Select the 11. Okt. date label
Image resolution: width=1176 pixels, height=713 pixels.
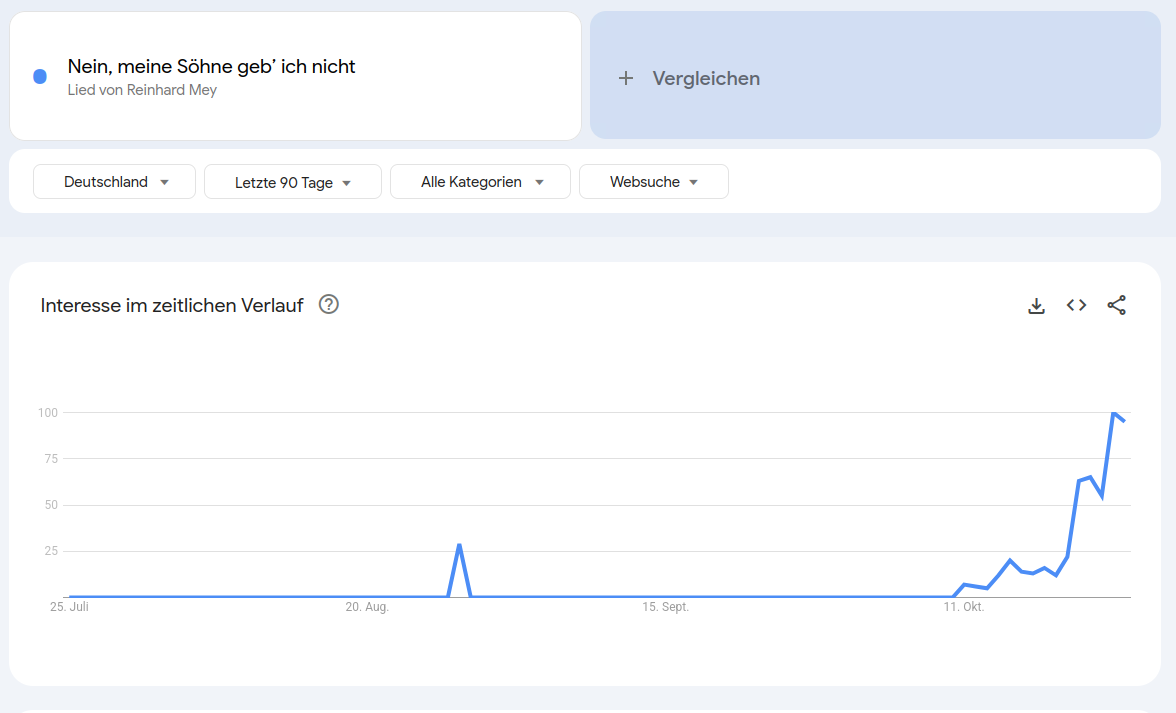pos(965,607)
